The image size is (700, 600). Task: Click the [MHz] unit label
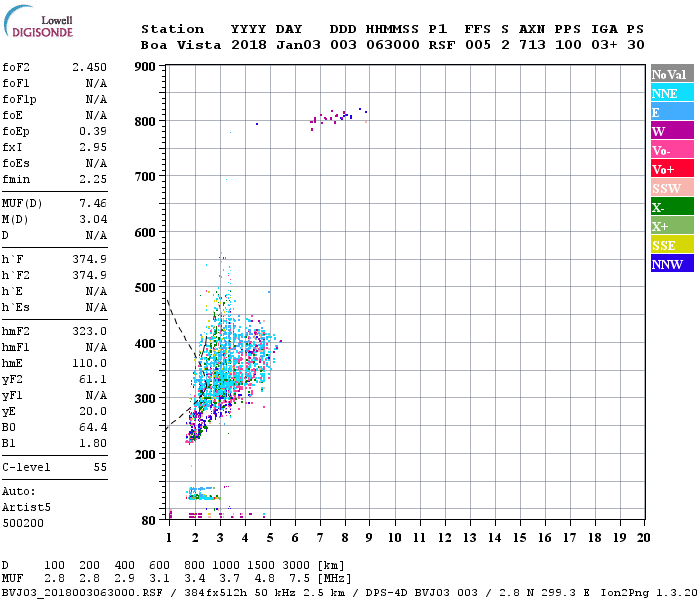coord(334,578)
